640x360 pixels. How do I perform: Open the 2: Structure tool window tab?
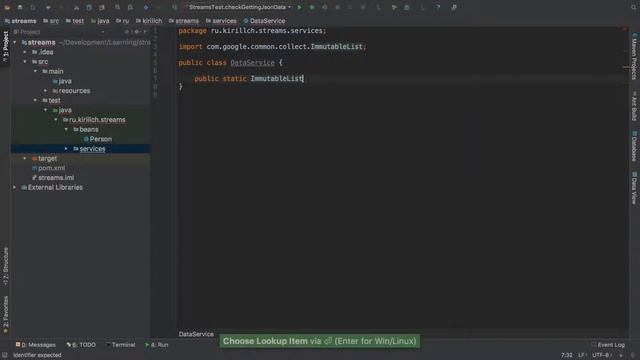[5, 266]
